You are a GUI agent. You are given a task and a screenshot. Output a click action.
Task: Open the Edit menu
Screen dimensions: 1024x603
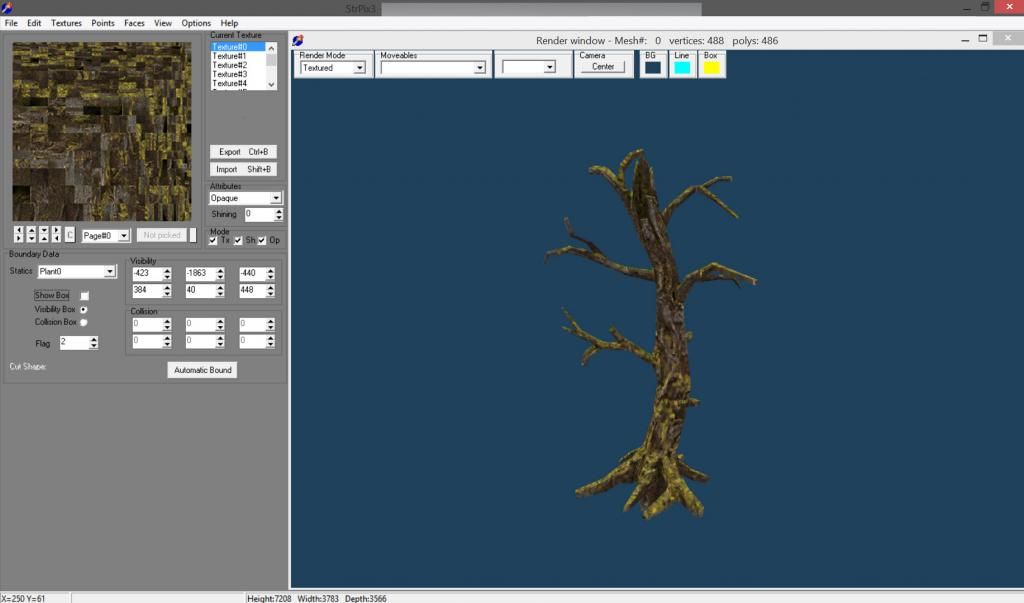[x=34, y=23]
